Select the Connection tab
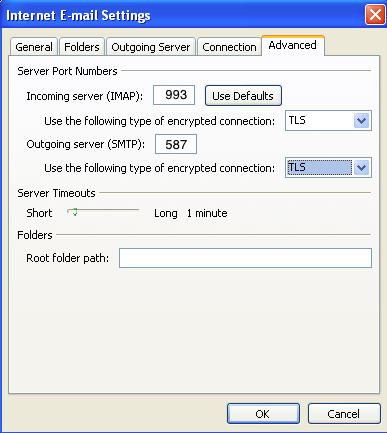The height and width of the screenshot is (433, 387). point(229,47)
